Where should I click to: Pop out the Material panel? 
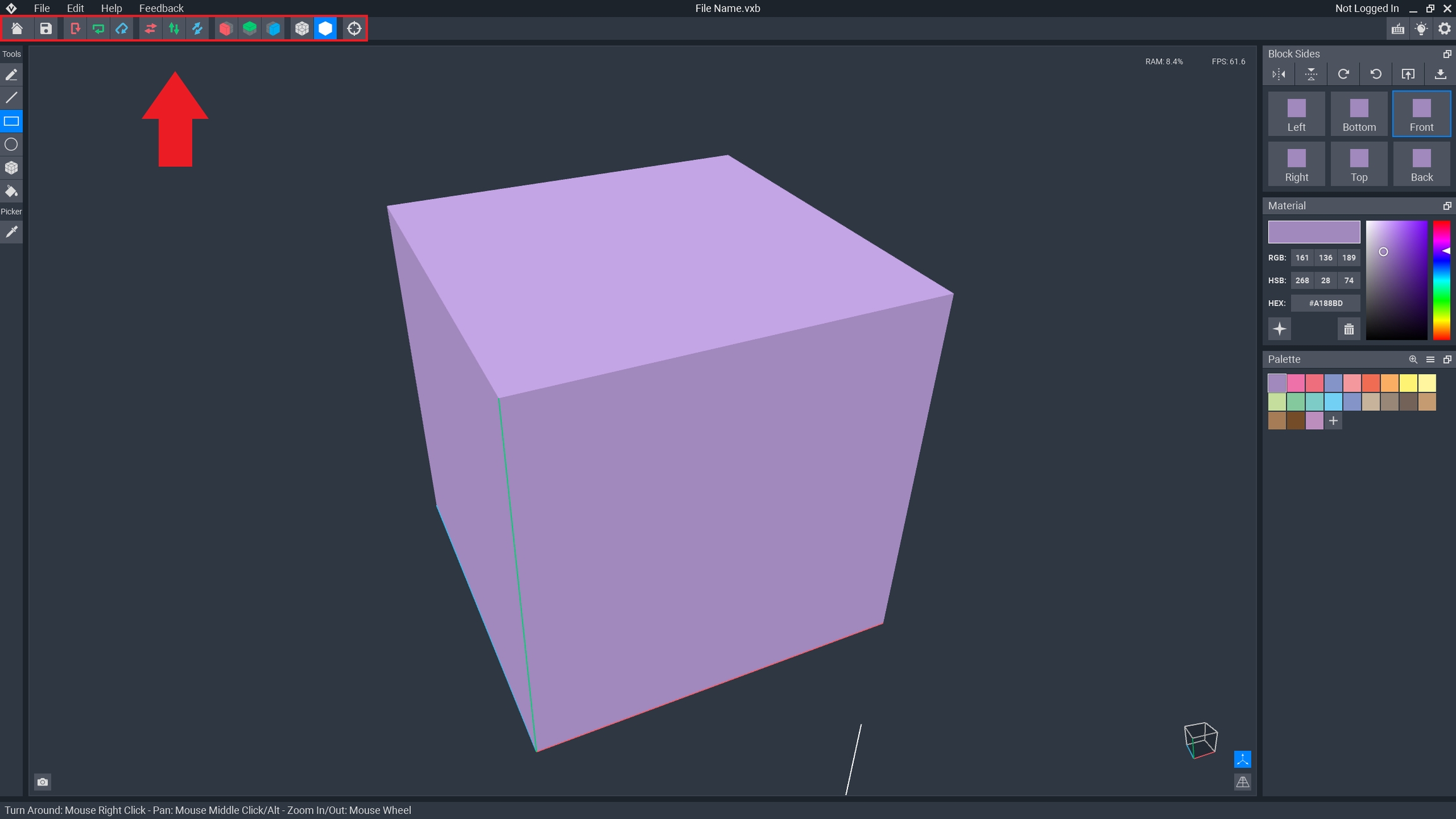(x=1447, y=205)
